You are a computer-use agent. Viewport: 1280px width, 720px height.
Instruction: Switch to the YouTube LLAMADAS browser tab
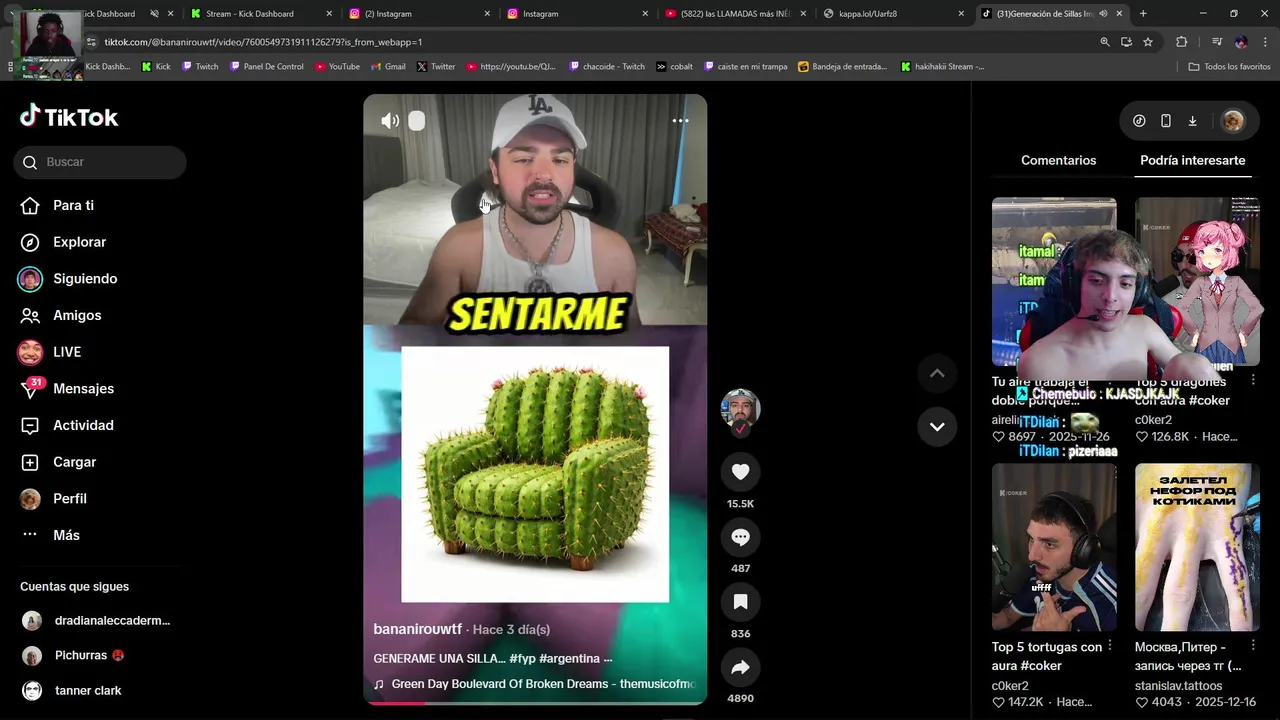click(735, 14)
